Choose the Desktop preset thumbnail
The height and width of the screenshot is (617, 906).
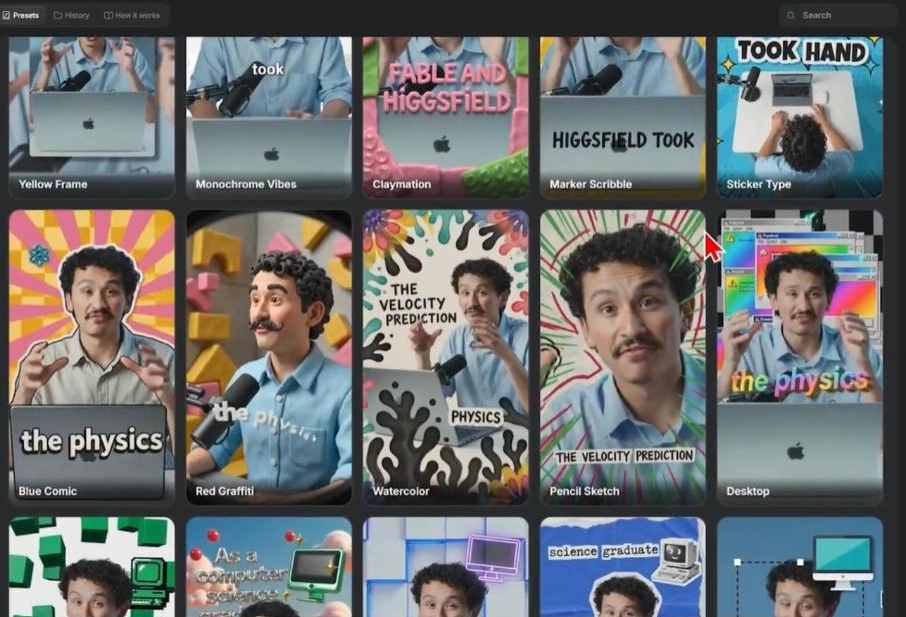(800, 357)
